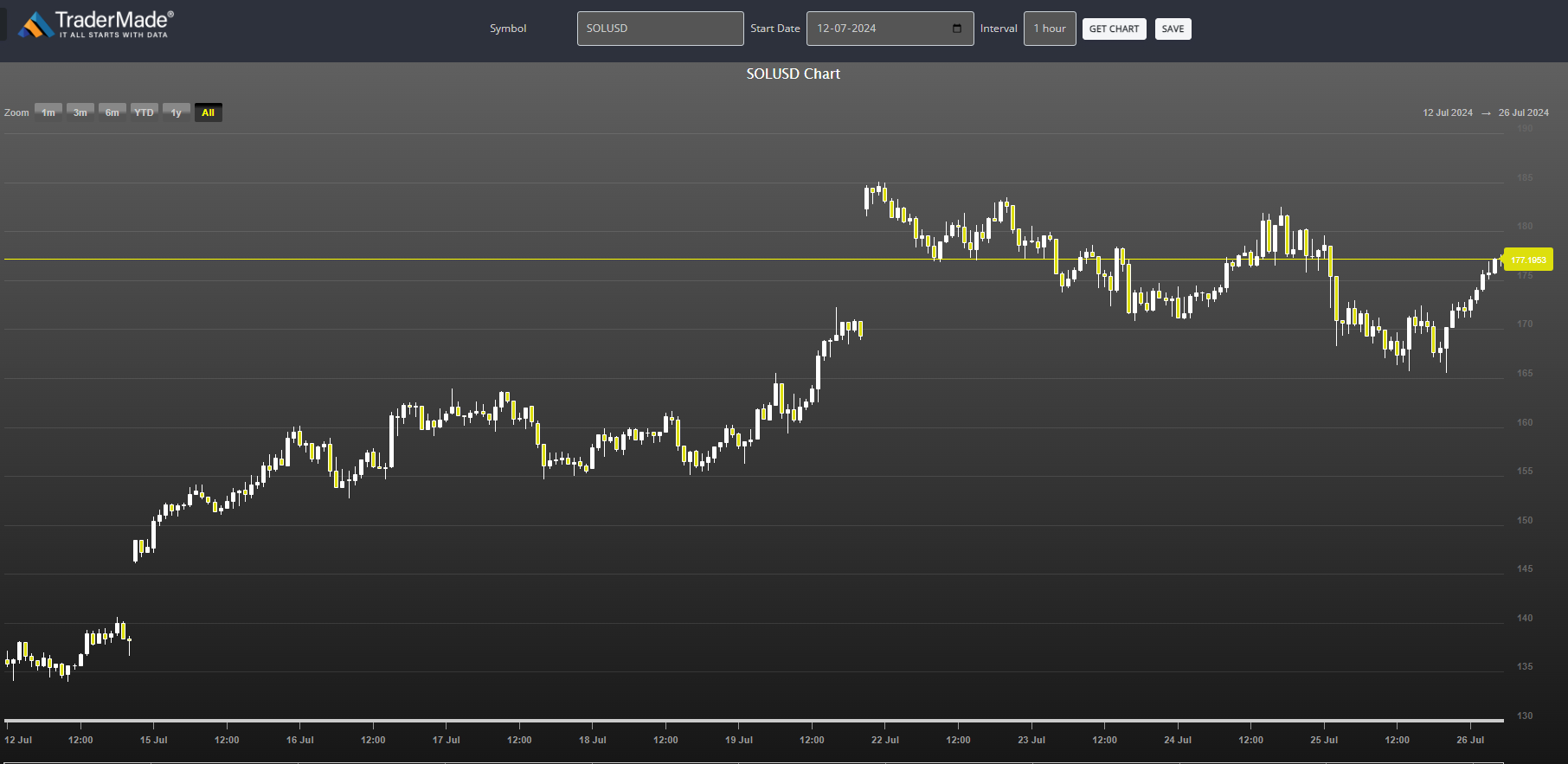
Task: Click the 180 price axis label
Action: tap(1525, 226)
